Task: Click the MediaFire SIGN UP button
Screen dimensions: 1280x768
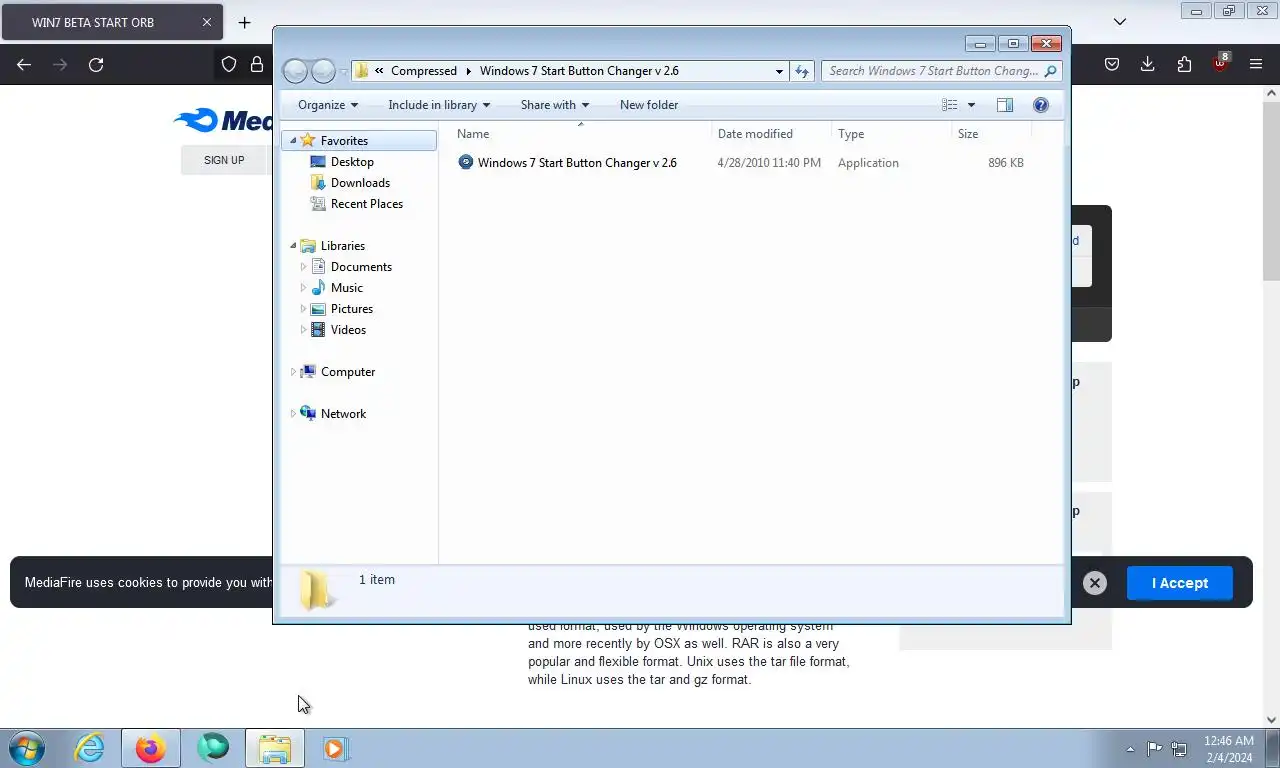Action: [224, 160]
